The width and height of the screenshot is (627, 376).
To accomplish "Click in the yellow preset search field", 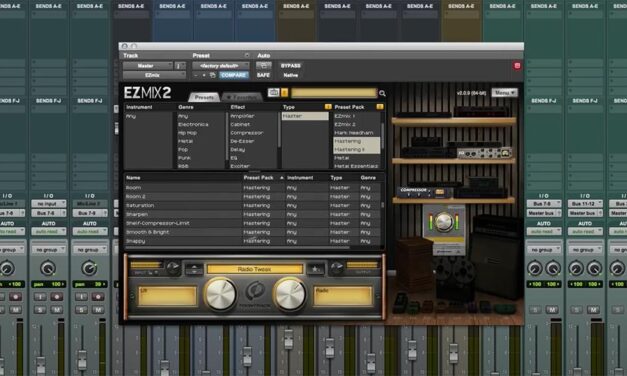I will pos(333,93).
